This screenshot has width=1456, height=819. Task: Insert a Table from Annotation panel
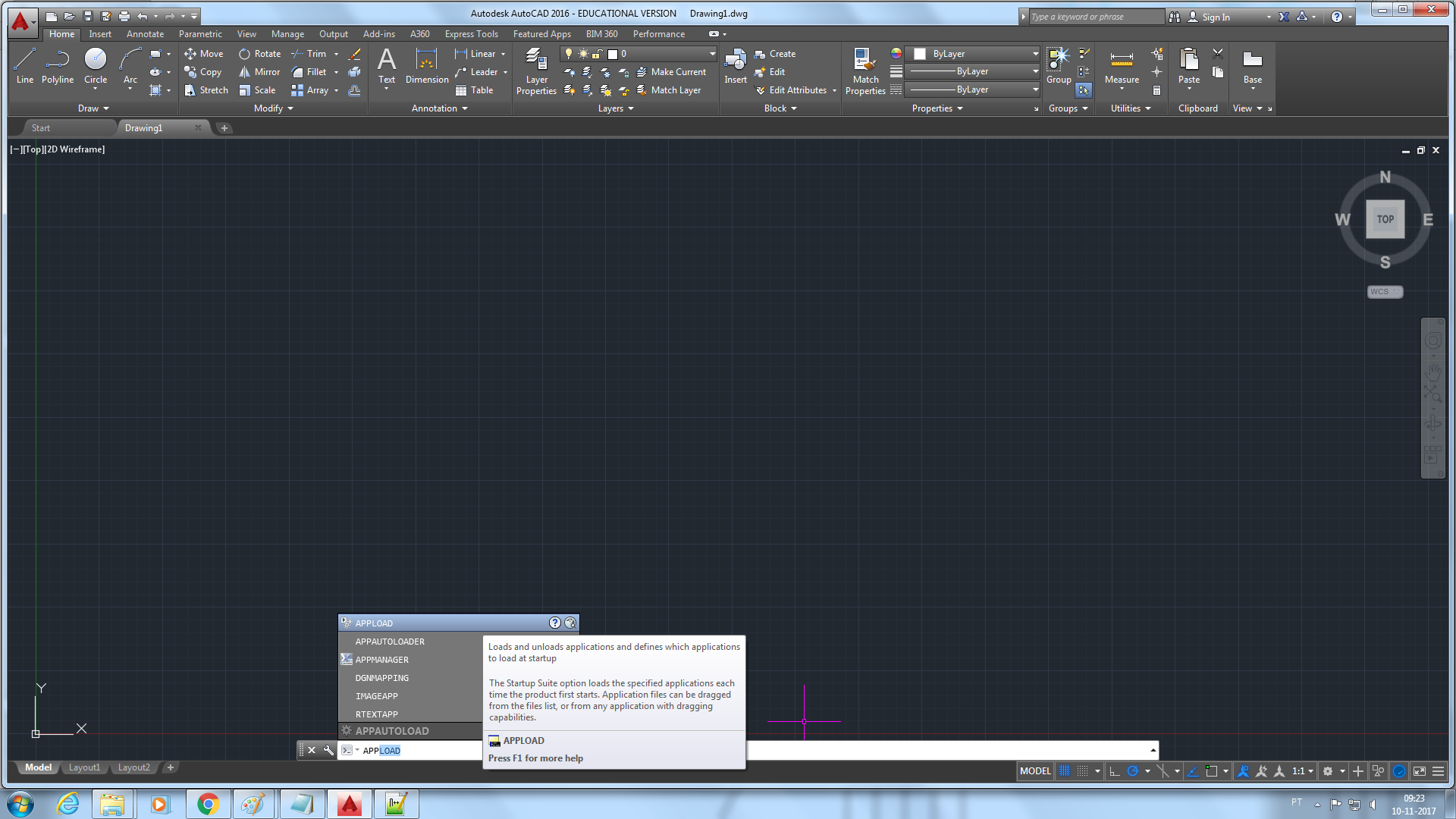coord(475,90)
